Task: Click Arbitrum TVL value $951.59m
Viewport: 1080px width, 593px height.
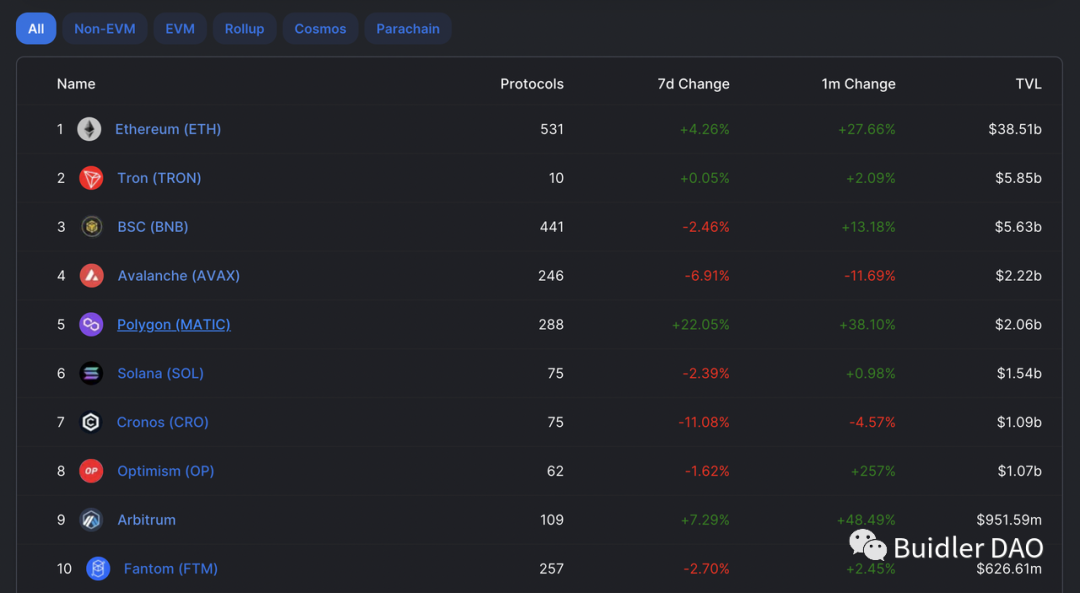Action: click(1009, 520)
